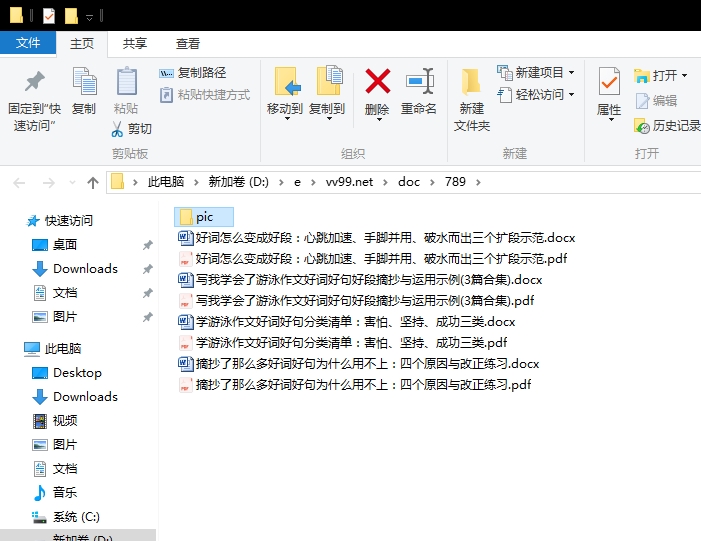
Task: Click the Edit (编辑) button
Action: coord(656,101)
